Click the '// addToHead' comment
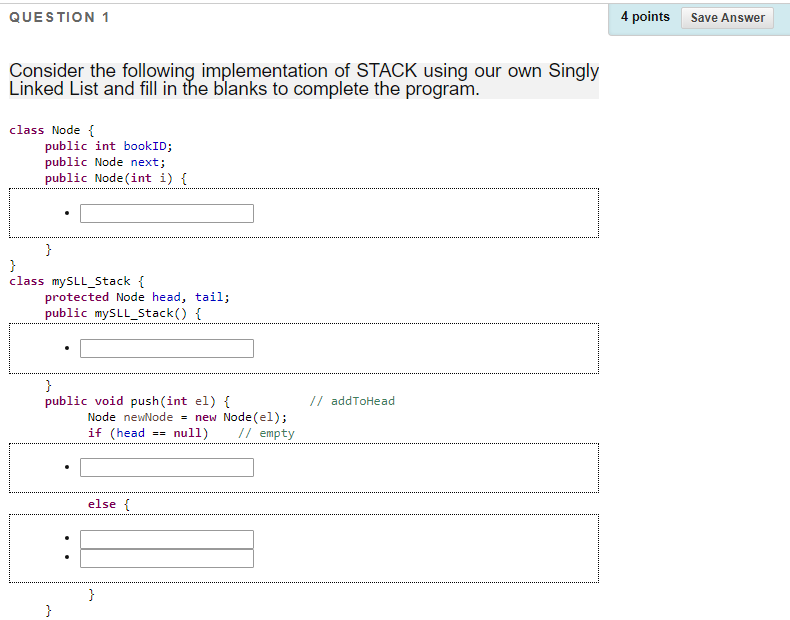790x620 pixels. coord(352,401)
